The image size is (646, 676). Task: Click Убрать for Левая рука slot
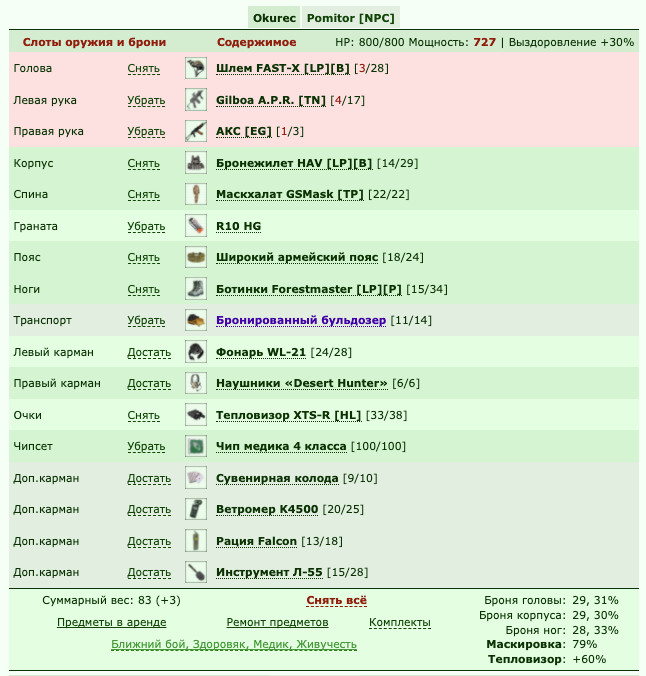point(146,100)
